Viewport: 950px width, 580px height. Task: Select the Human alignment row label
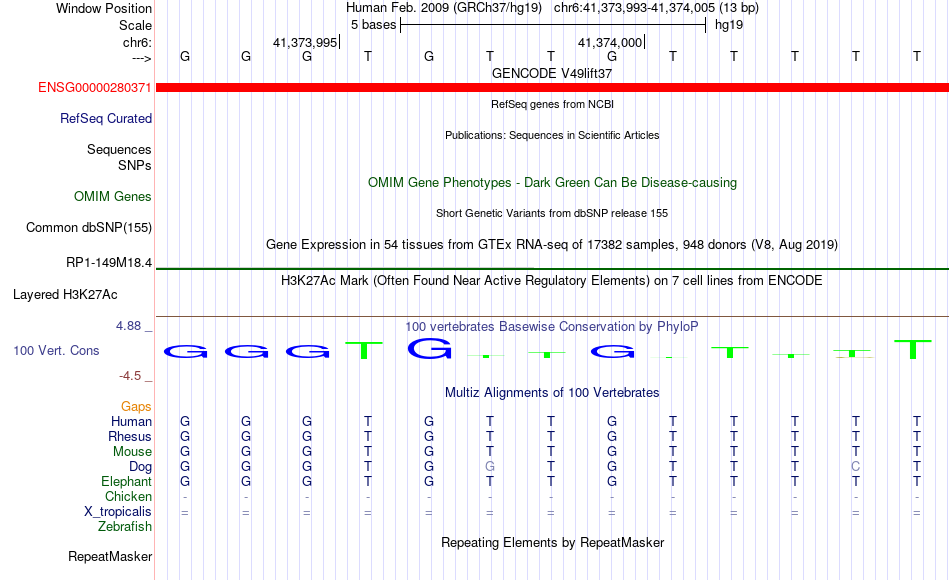(x=131, y=421)
